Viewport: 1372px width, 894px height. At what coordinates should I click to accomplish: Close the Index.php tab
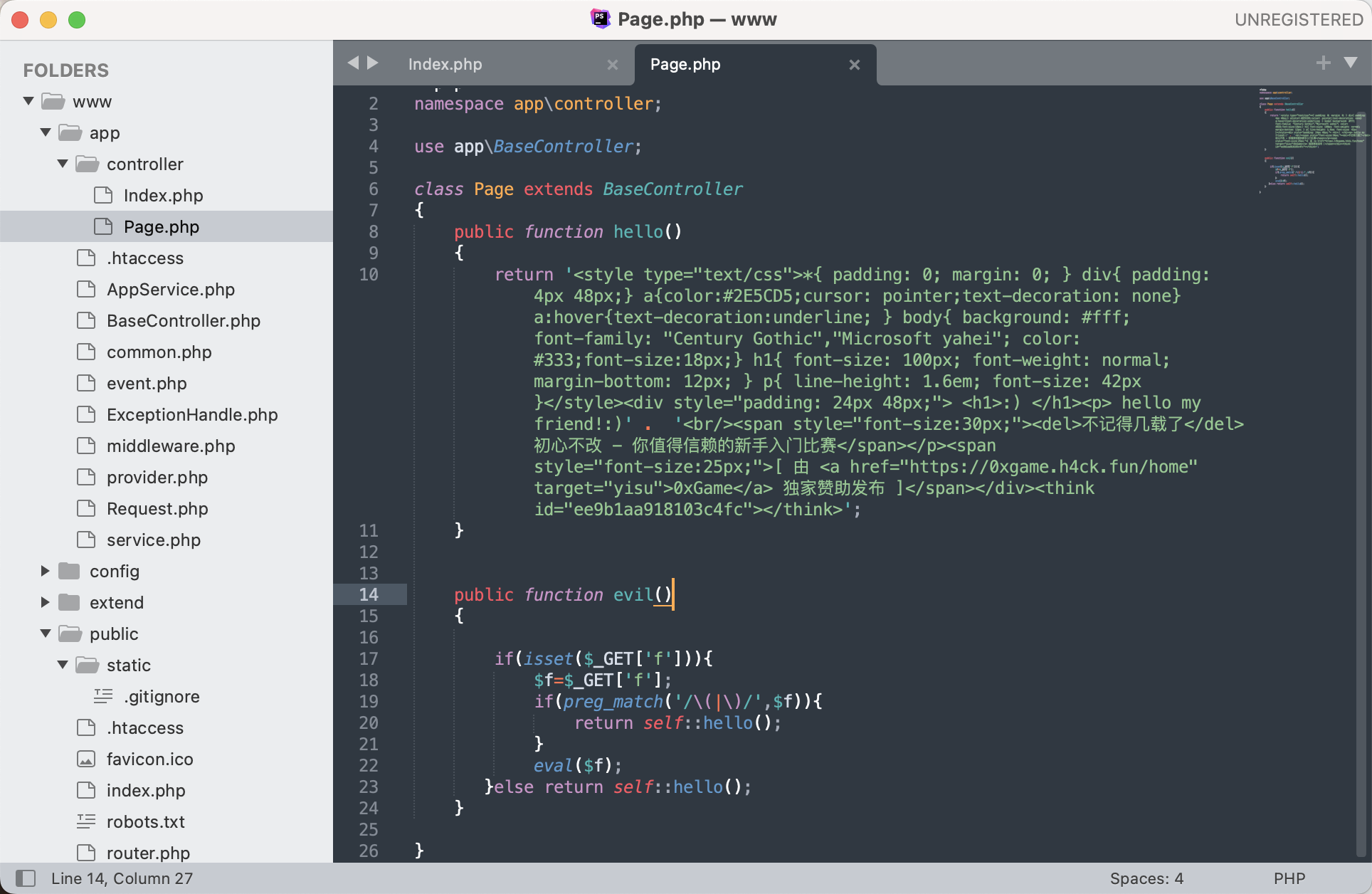(x=612, y=65)
